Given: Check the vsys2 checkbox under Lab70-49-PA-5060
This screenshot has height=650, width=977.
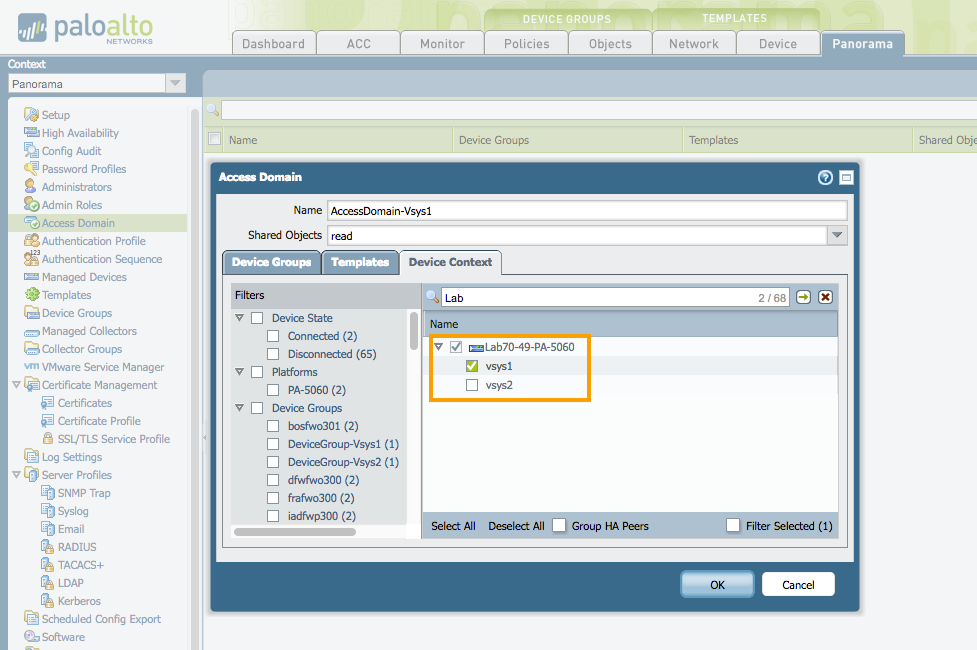Looking at the screenshot, I should click(471, 385).
